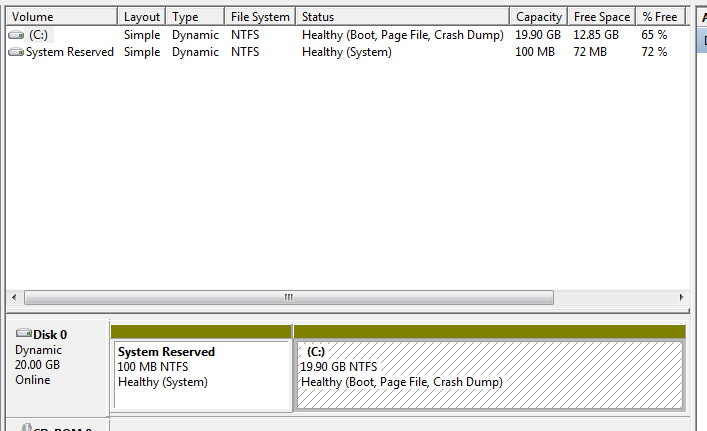Click the 65 % free value

point(654,35)
